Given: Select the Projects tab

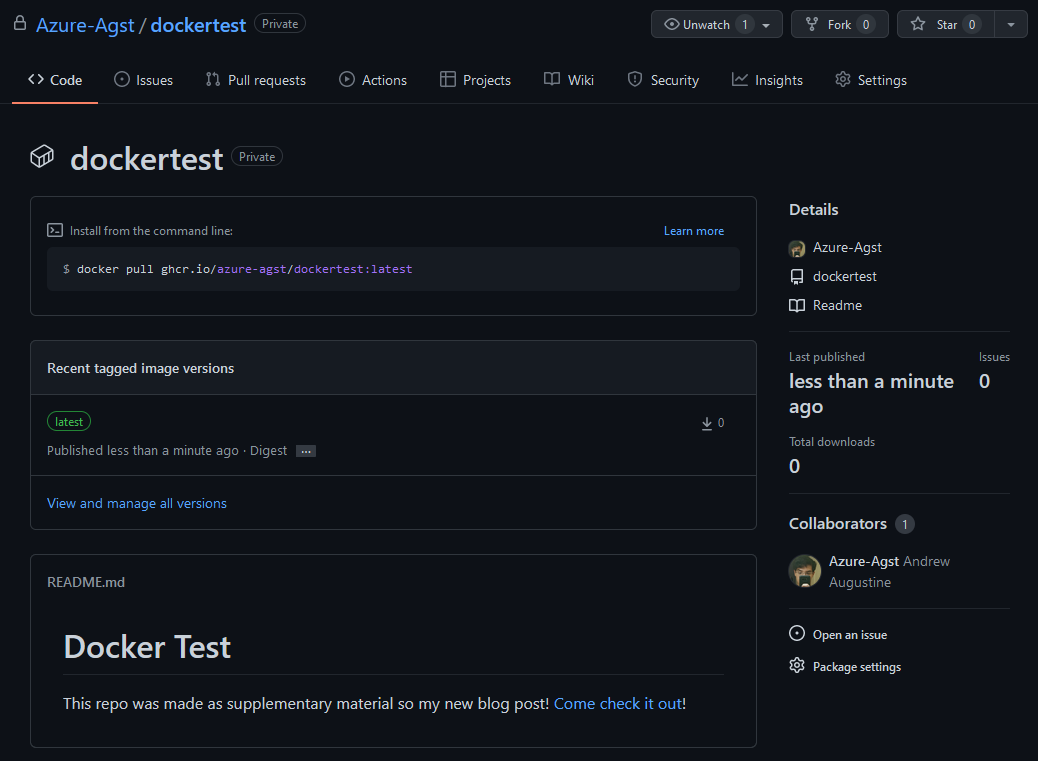Looking at the screenshot, I should click(x=475, y=80).
